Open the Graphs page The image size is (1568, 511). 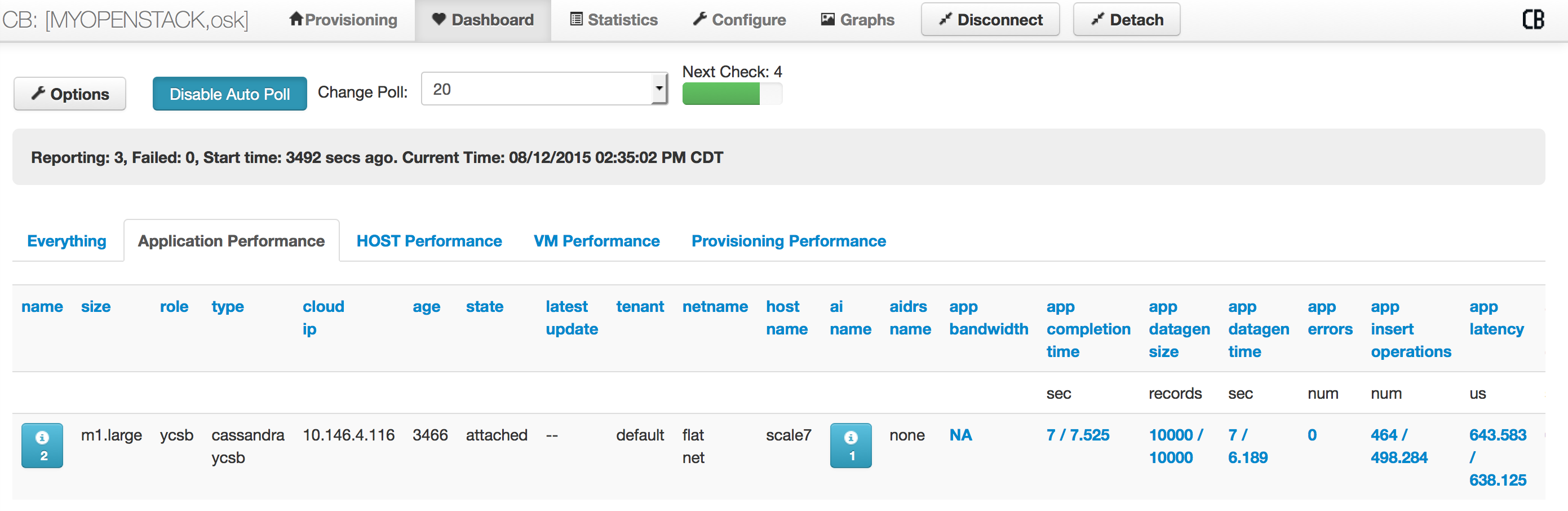coord(858,20)
